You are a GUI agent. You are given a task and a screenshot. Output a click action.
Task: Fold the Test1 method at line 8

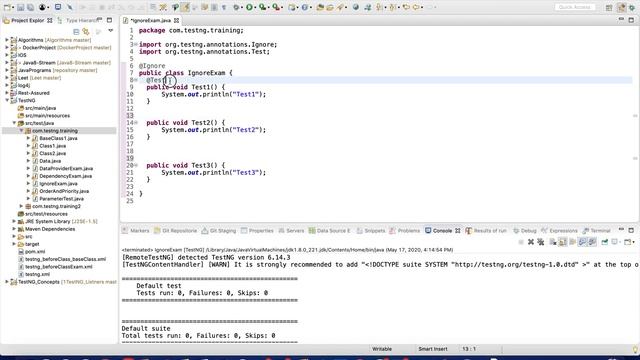point(136,80)
